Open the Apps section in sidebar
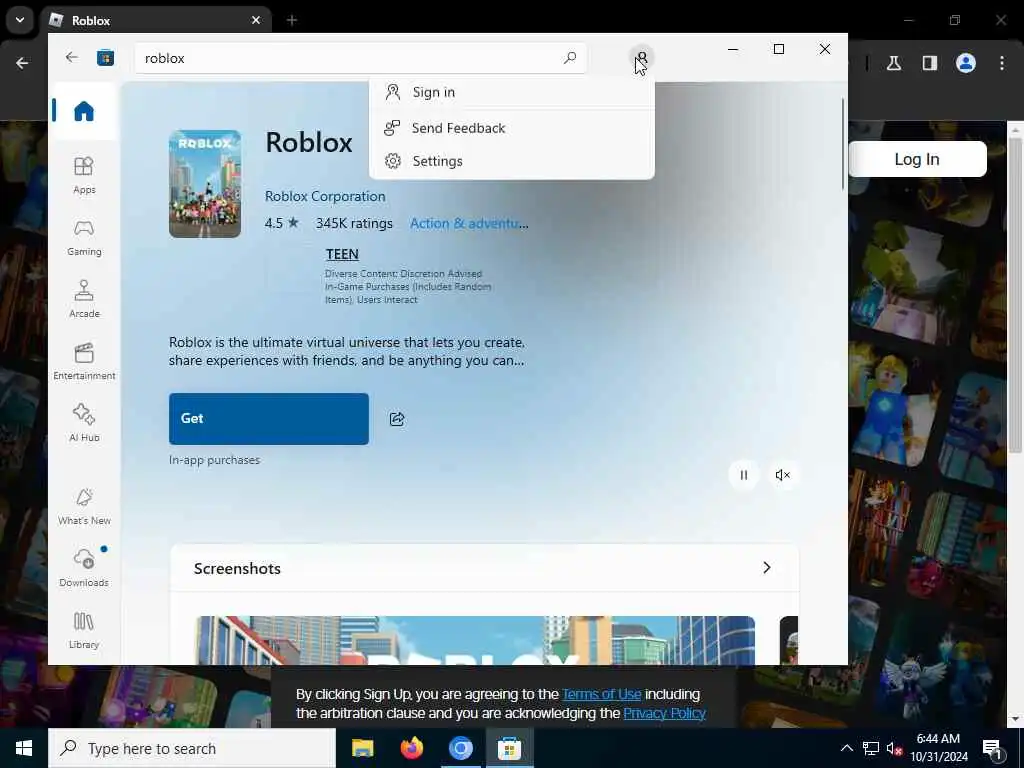This screenshot has width=1024, height=768. pyautogui.click(x=84, y=176)
